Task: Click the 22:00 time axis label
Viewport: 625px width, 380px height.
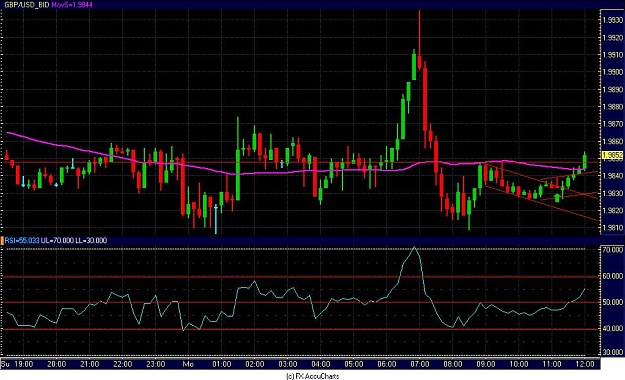Action: click(x=123, y=364)
